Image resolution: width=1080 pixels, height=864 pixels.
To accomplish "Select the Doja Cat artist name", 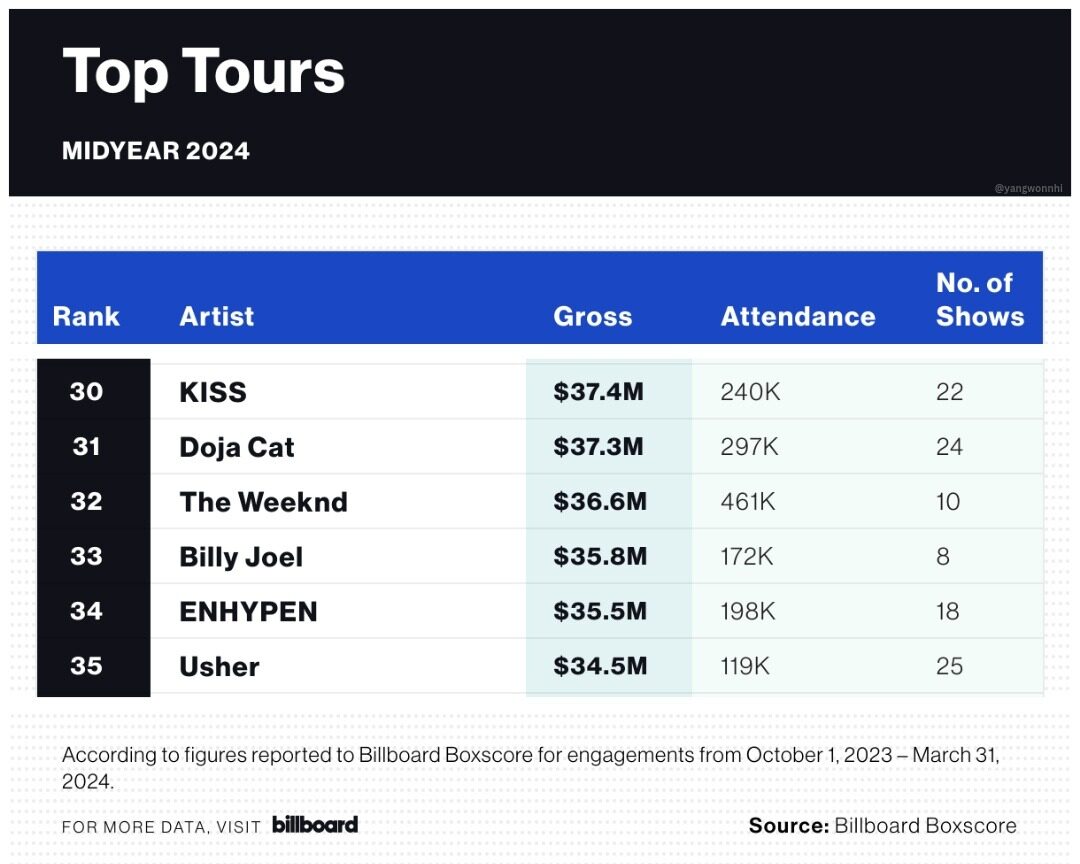I will (x=237, y=447).
